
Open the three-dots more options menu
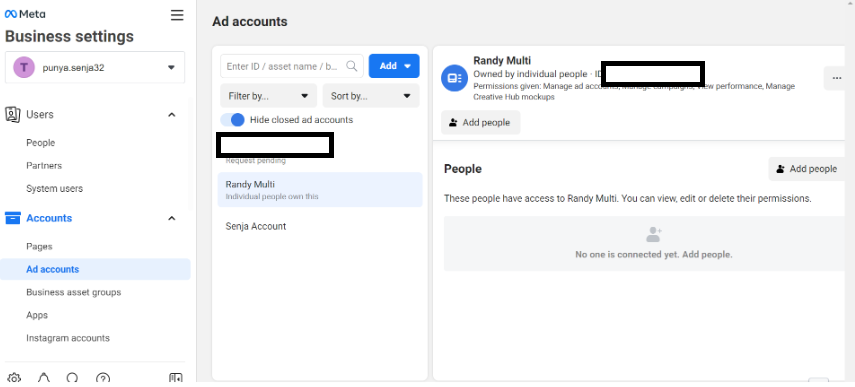coord(836,78)
